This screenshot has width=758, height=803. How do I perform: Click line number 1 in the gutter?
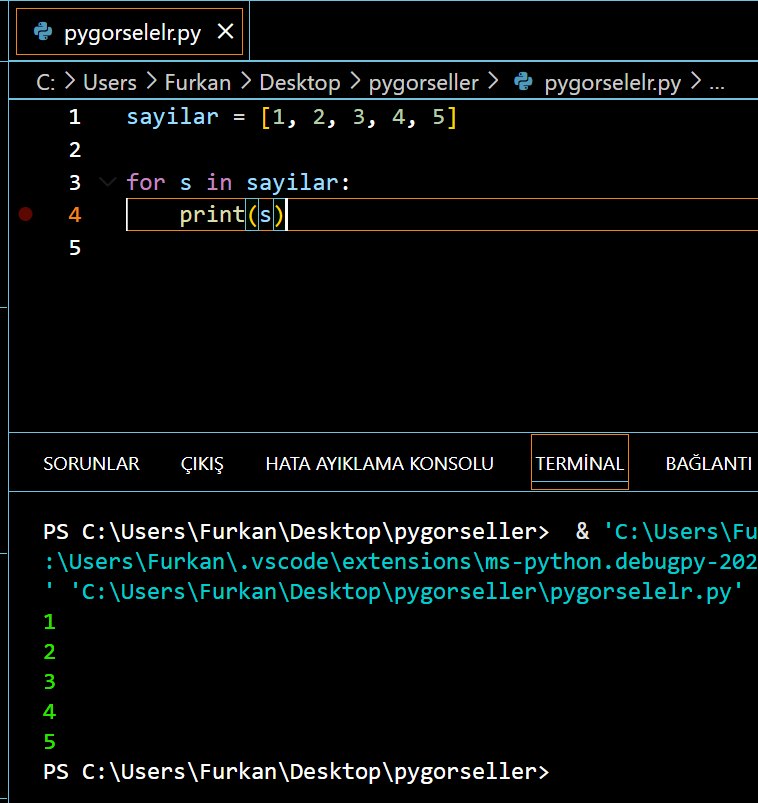[x=75, y=117]
